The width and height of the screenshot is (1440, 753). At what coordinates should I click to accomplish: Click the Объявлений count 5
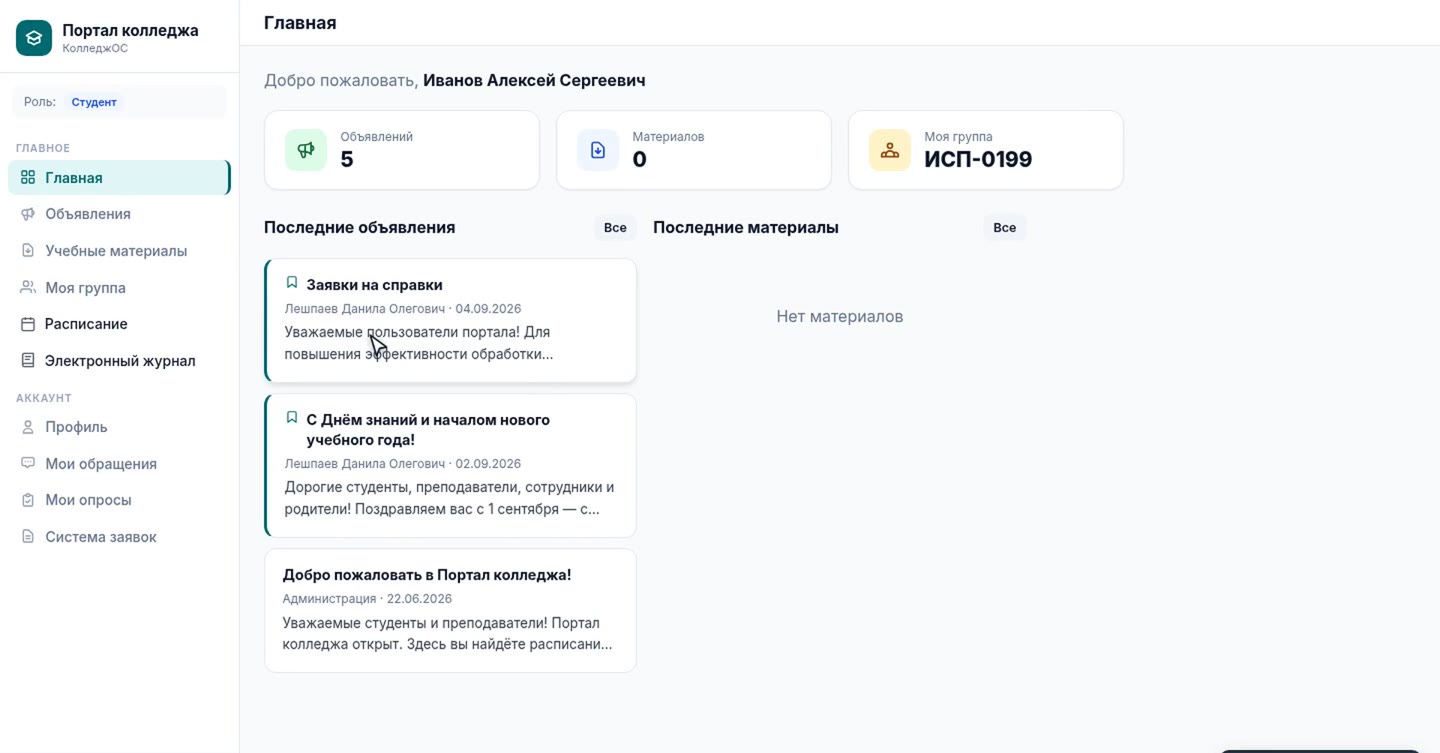click(347, 160)
